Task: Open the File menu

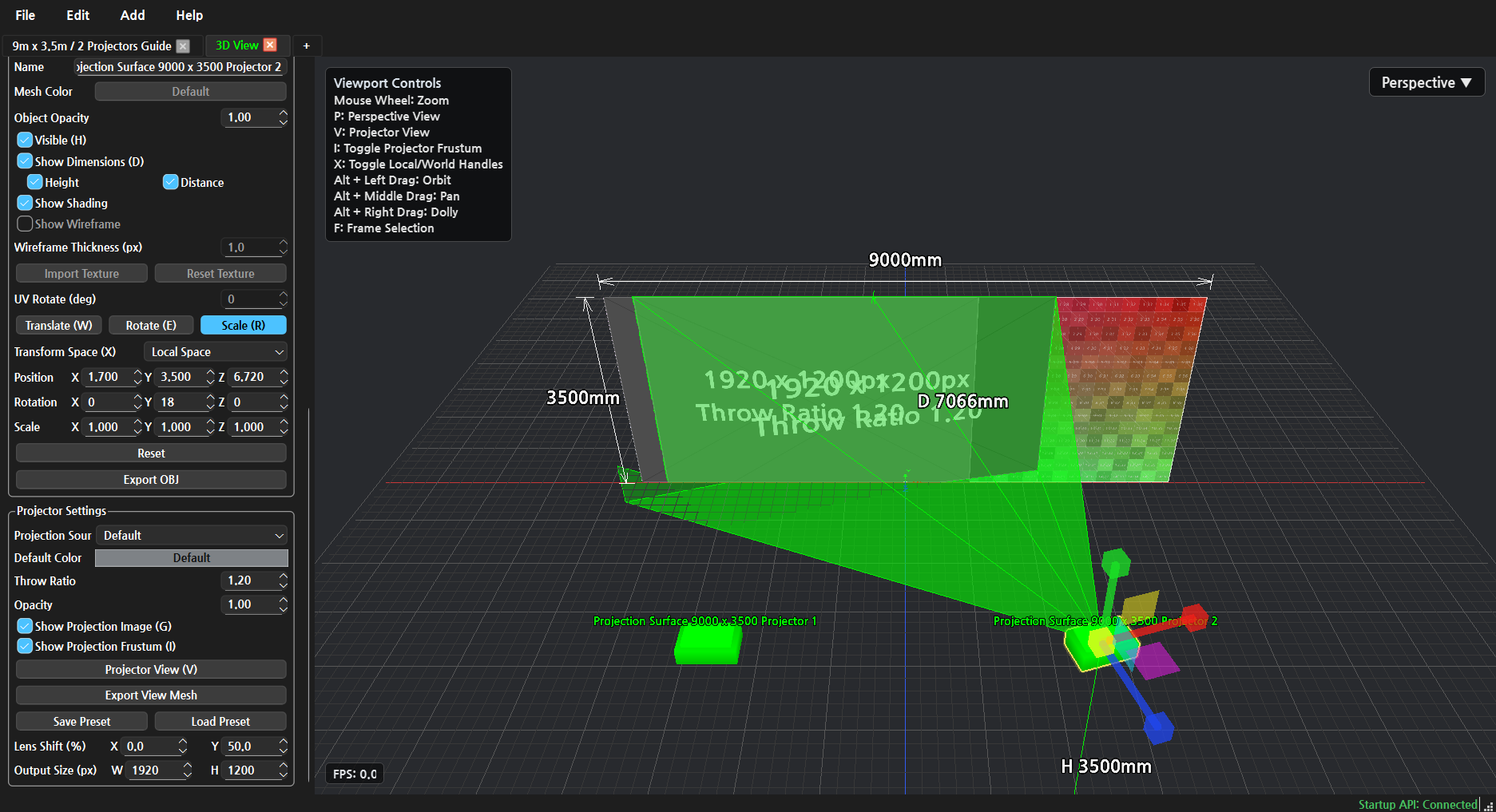Action: (x=26, y=15)
